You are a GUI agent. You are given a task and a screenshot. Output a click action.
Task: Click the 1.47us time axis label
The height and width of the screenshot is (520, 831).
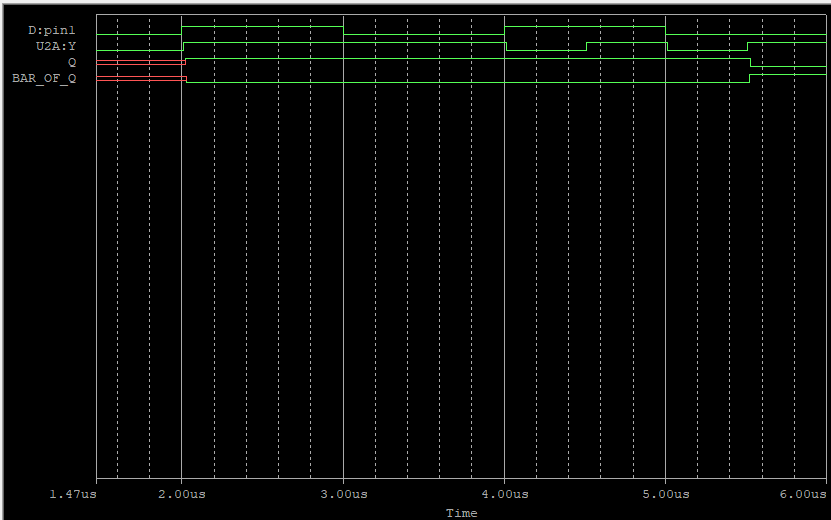coord(73,494)
